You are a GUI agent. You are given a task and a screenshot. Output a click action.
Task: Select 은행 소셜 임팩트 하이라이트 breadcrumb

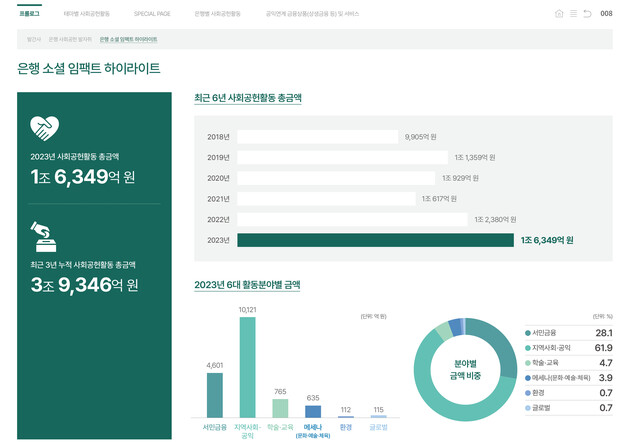click(x=129, y=39)
